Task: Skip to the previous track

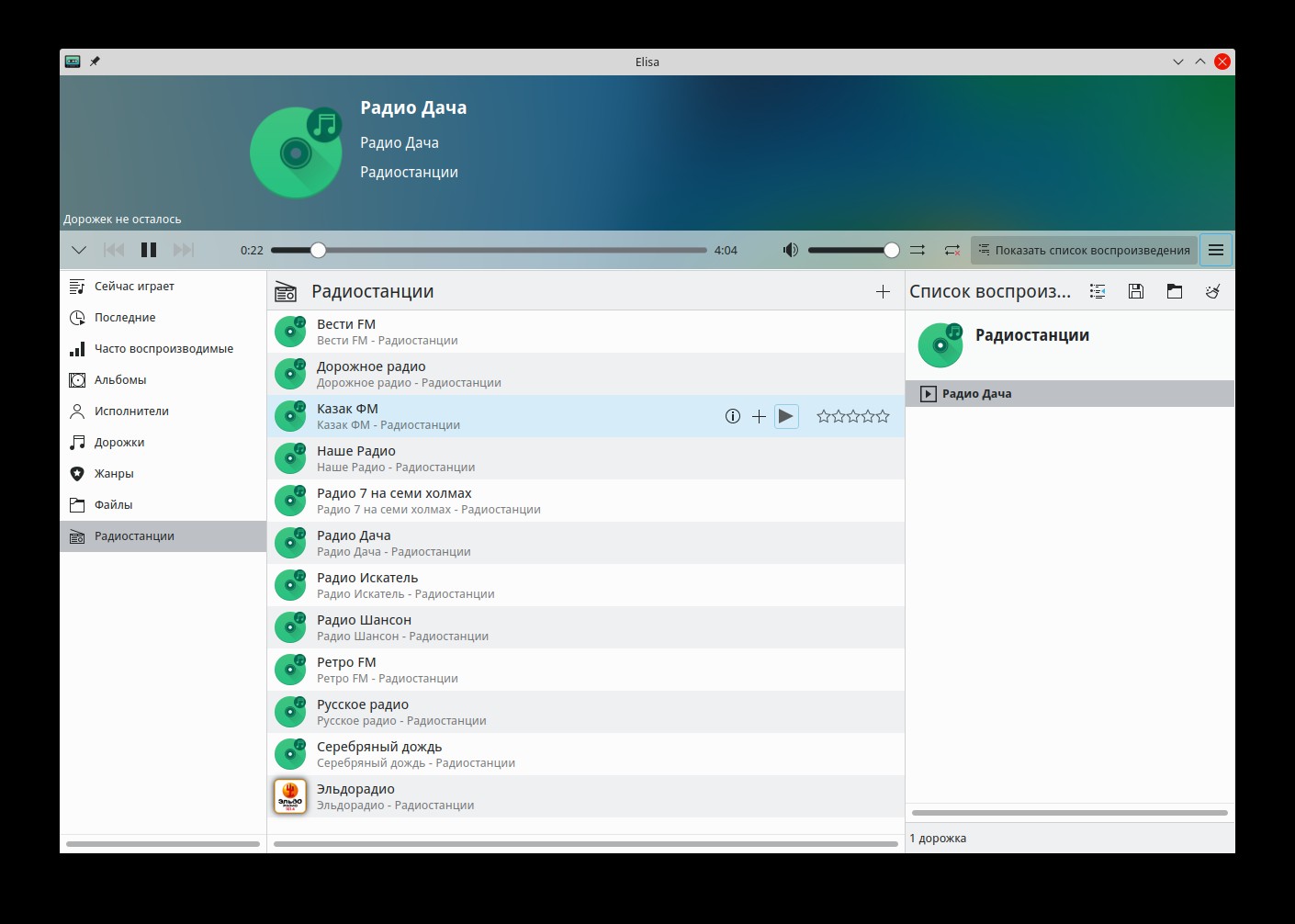Action: click(x=114, y=250)
